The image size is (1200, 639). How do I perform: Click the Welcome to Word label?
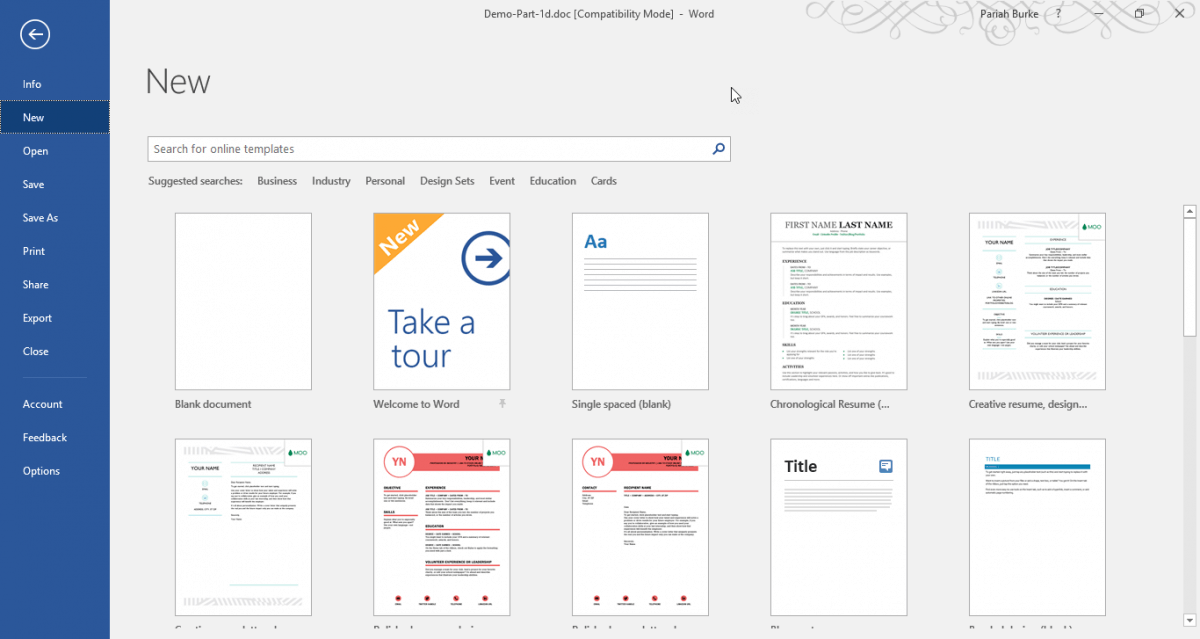point(416,404)
